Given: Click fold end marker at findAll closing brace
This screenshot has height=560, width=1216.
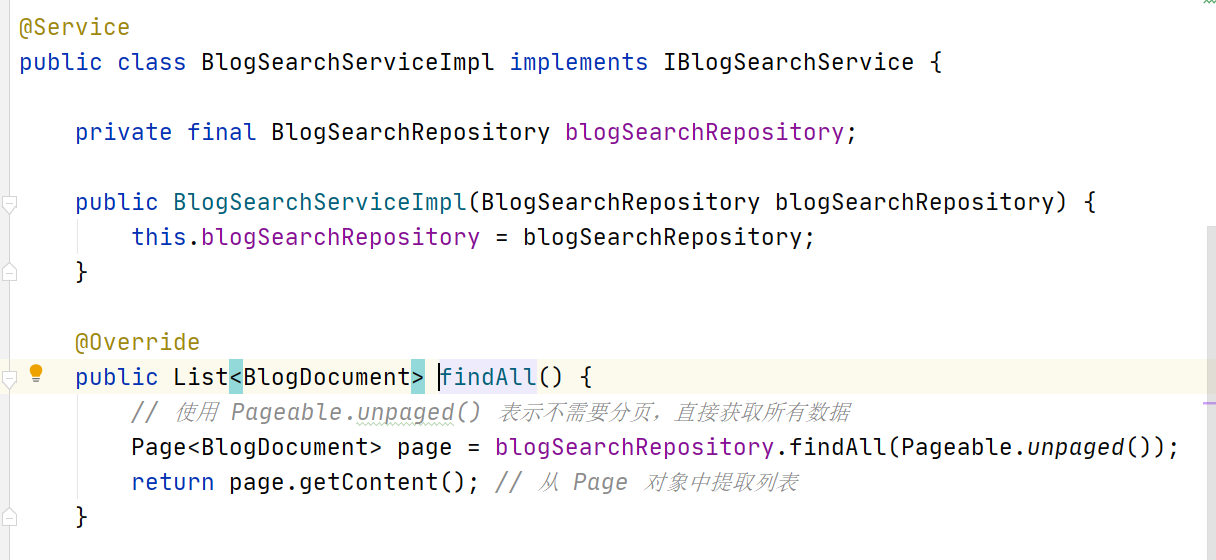Looking at the screenshot, I should click(9, 516).
